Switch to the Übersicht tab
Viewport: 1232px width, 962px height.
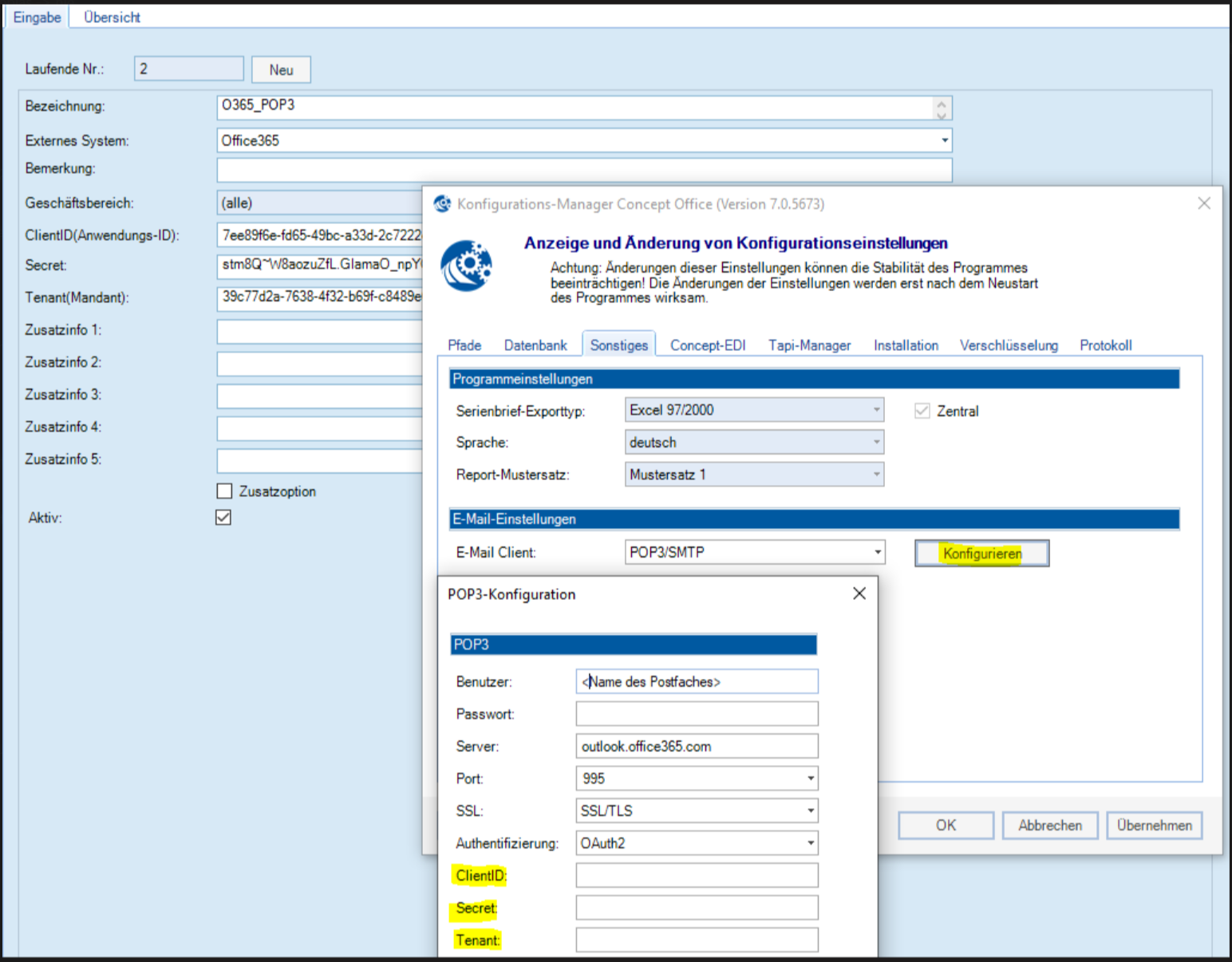pyautogui.click(x=112, y=17)
